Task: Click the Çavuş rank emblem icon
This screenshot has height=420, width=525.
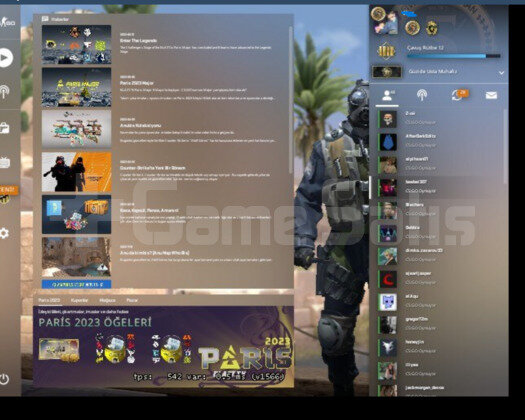Action: pos(386,51)
